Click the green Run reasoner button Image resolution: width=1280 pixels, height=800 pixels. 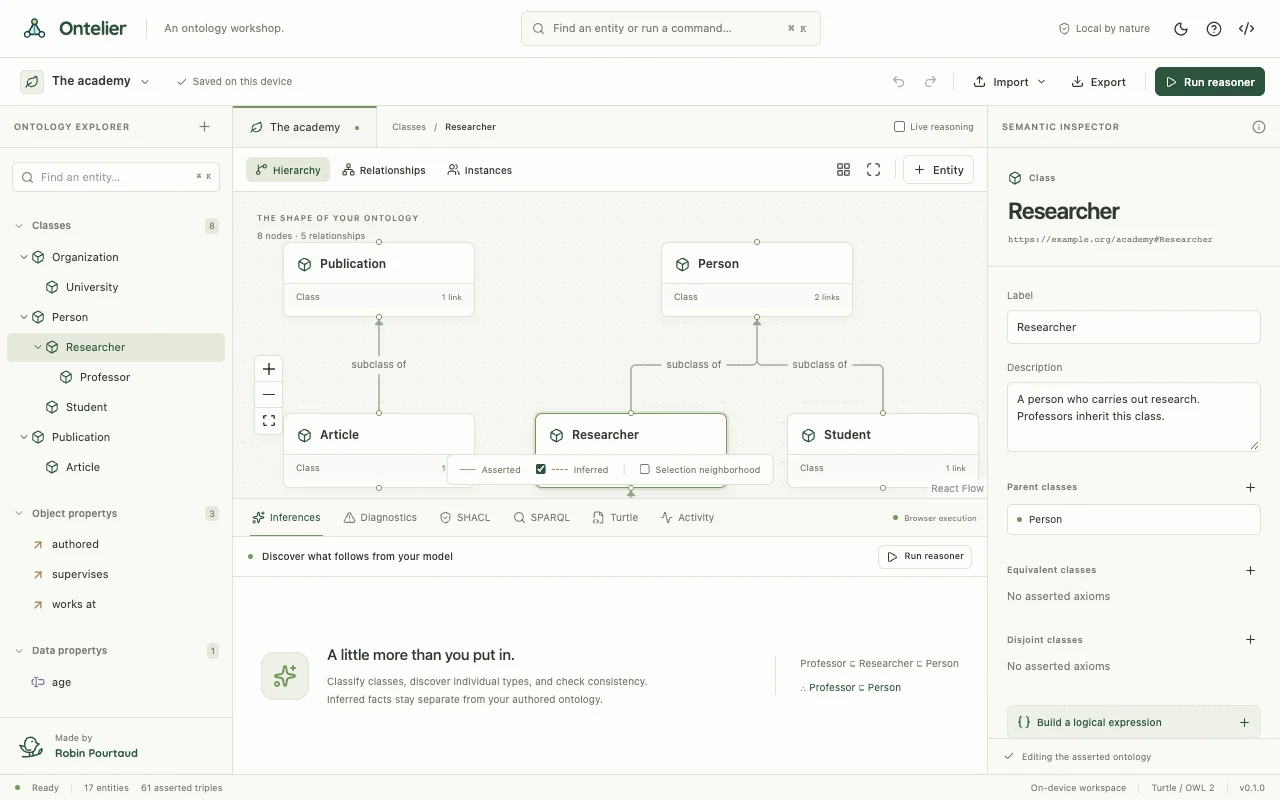(1210, 82)
